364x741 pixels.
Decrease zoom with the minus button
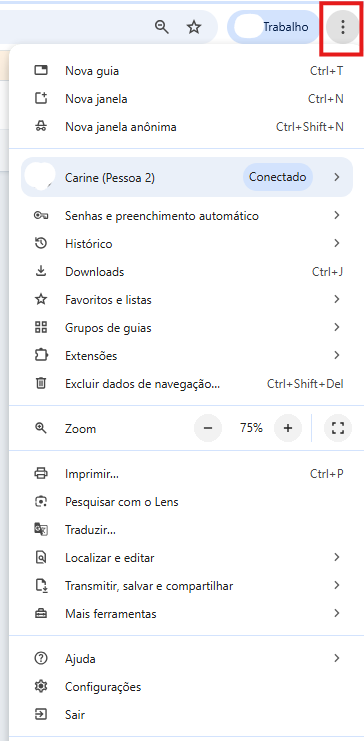(208, 429)
